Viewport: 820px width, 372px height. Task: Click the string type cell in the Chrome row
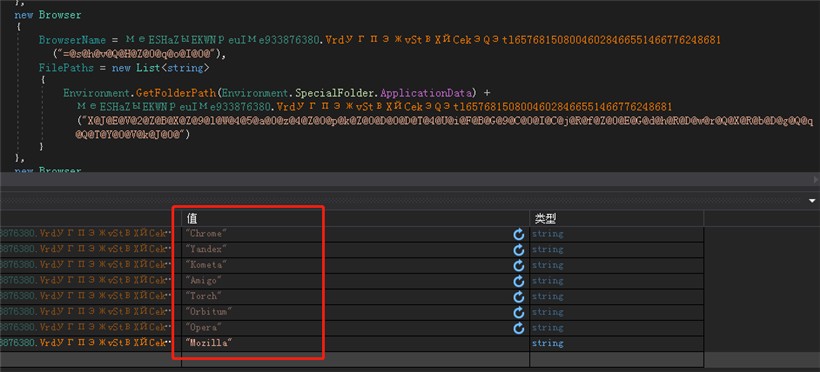click(x=617, y=234)
